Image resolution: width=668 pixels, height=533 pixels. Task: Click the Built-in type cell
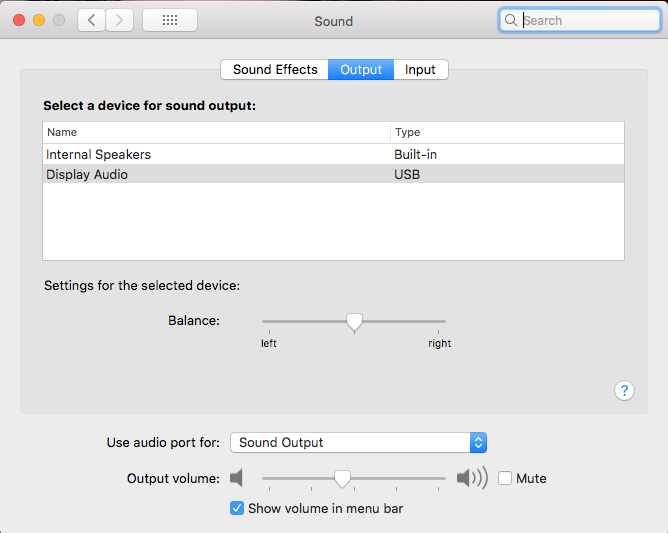[x=415, y=154]
